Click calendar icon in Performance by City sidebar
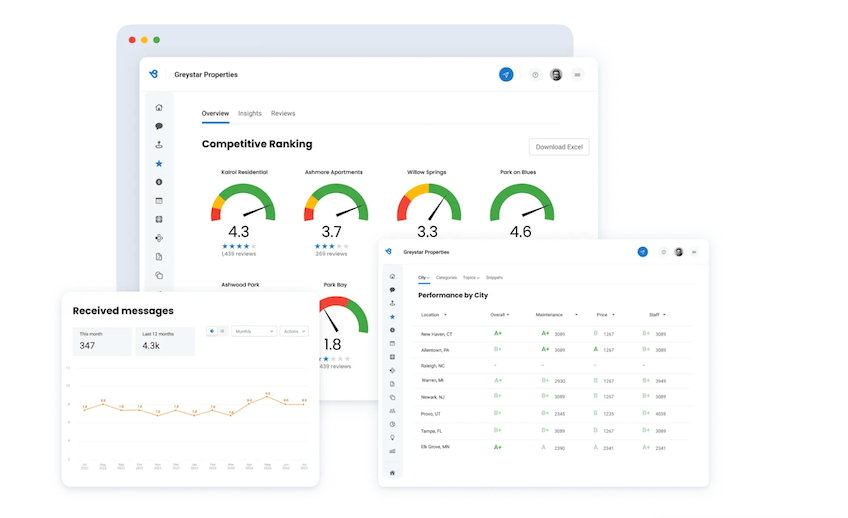Viewport: 848px width, 518px height. 392,343
